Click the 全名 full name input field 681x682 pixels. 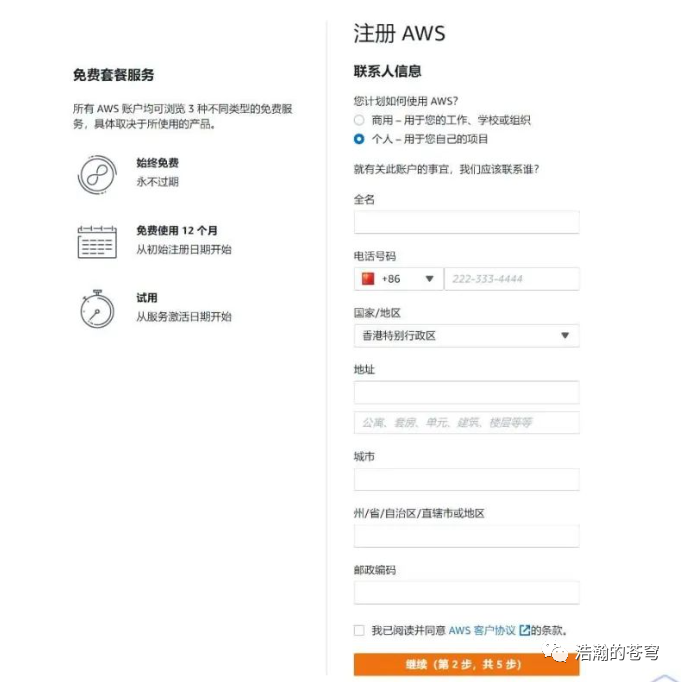tap(466, 222)
